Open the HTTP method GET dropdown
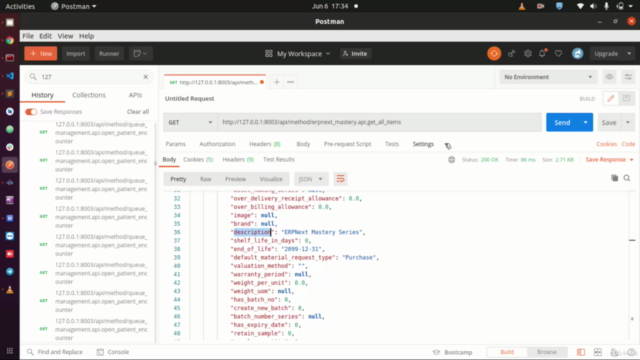640x360 pixels. pyautogui.click(x=190, y=122)
